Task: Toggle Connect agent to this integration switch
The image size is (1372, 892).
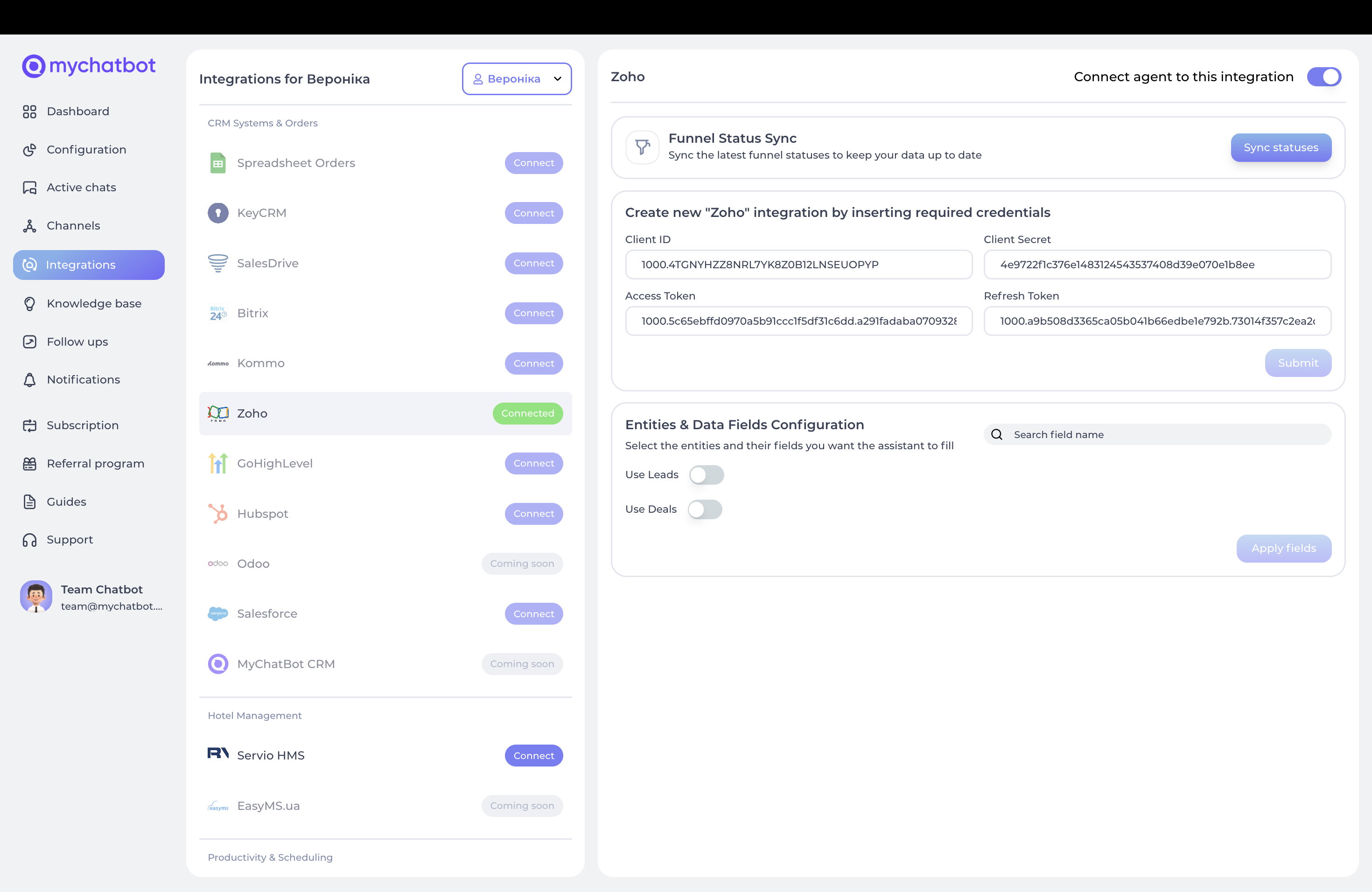Action: point(1324,77)
